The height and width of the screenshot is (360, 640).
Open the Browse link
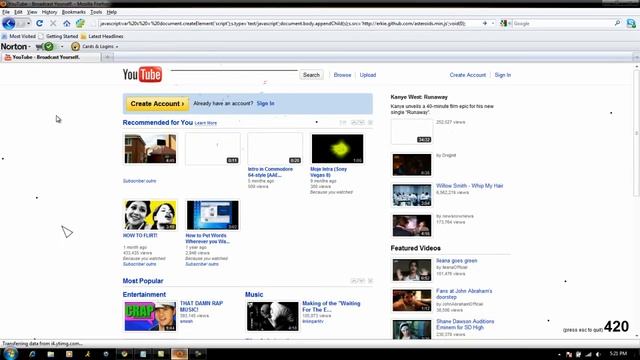342,75
